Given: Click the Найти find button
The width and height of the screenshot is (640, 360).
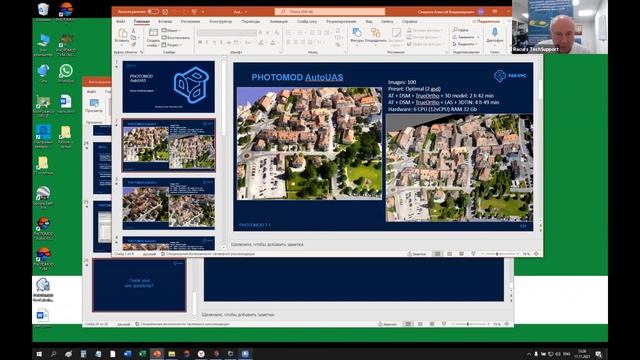Looking at the screenshot, I should pyautogui.click(x=460, y=30).
